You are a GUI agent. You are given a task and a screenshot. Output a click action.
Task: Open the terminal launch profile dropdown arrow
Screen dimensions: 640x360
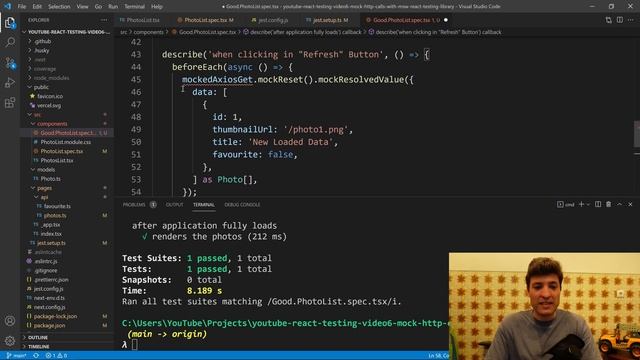click(x=588, y=204)
